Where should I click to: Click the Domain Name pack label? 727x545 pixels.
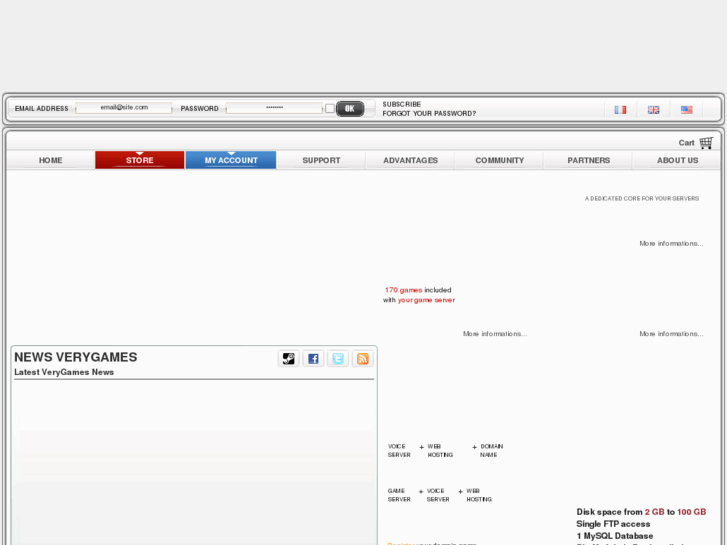click(x=491, y=450)
